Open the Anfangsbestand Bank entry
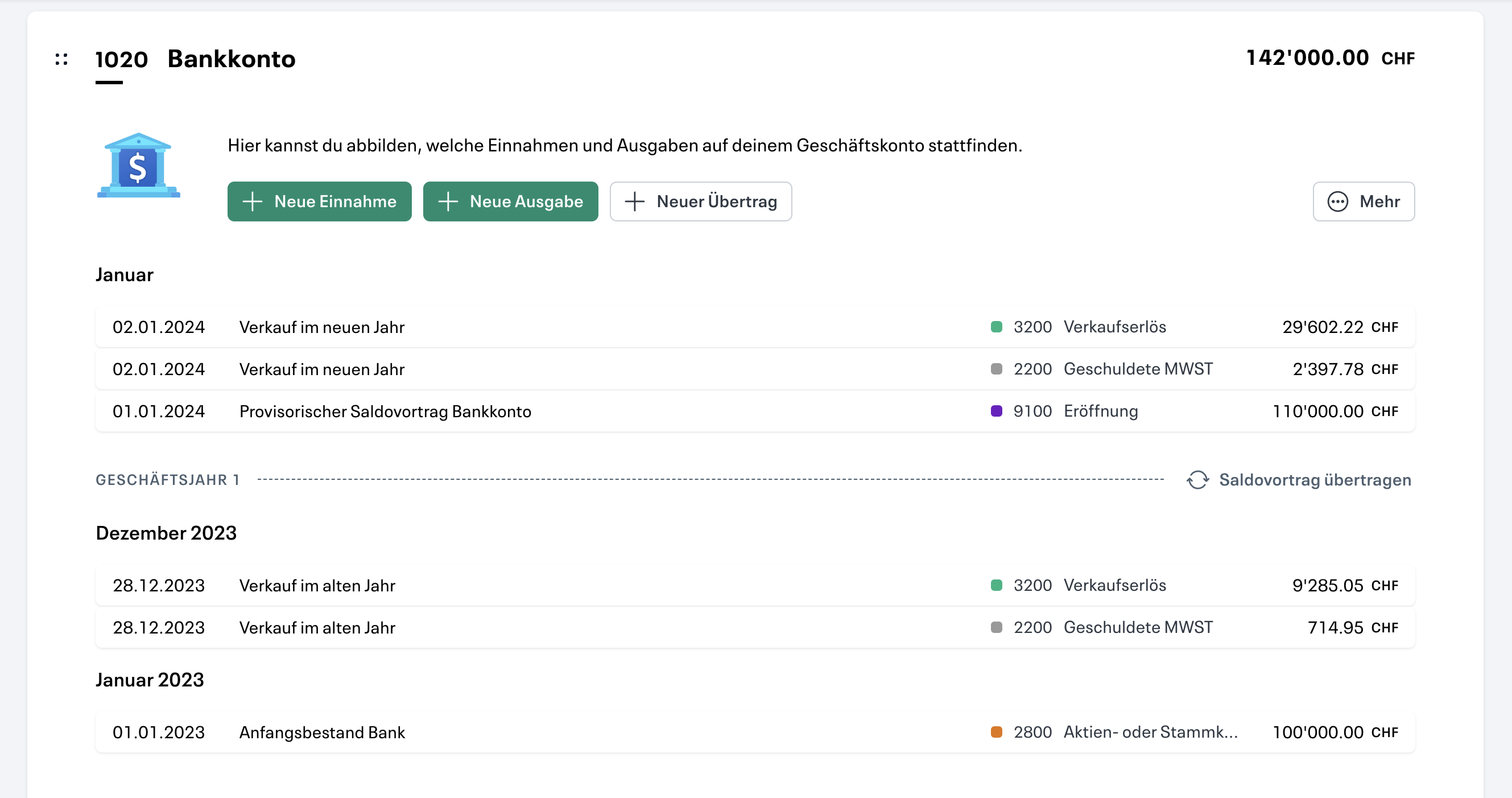 (321, 732)
